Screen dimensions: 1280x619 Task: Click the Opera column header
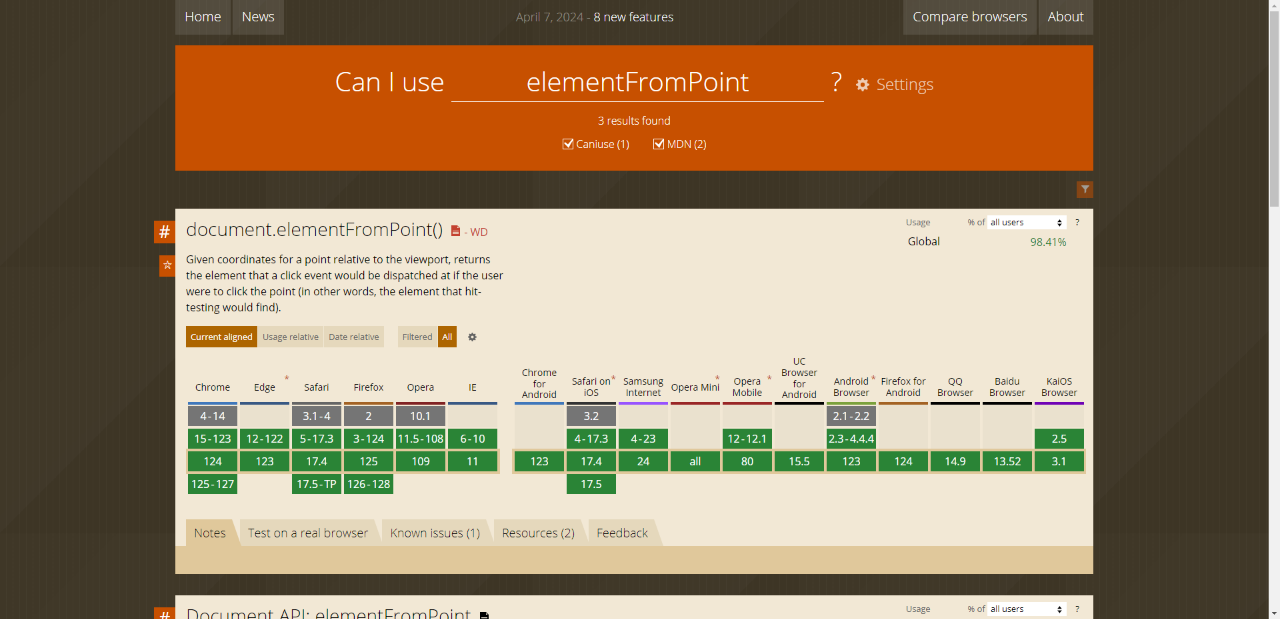[420, 388]
